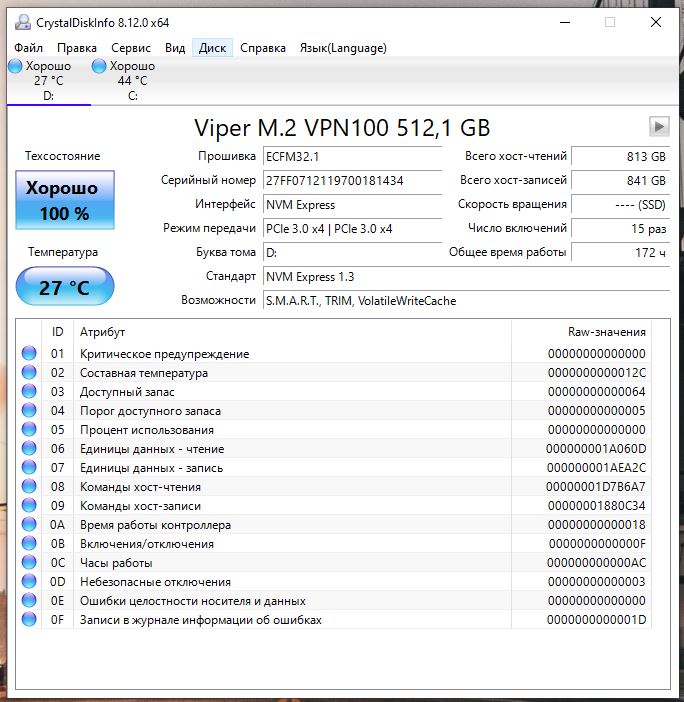
Task: Click status icon for Единицы данных - запись
Action: (29, 467)
